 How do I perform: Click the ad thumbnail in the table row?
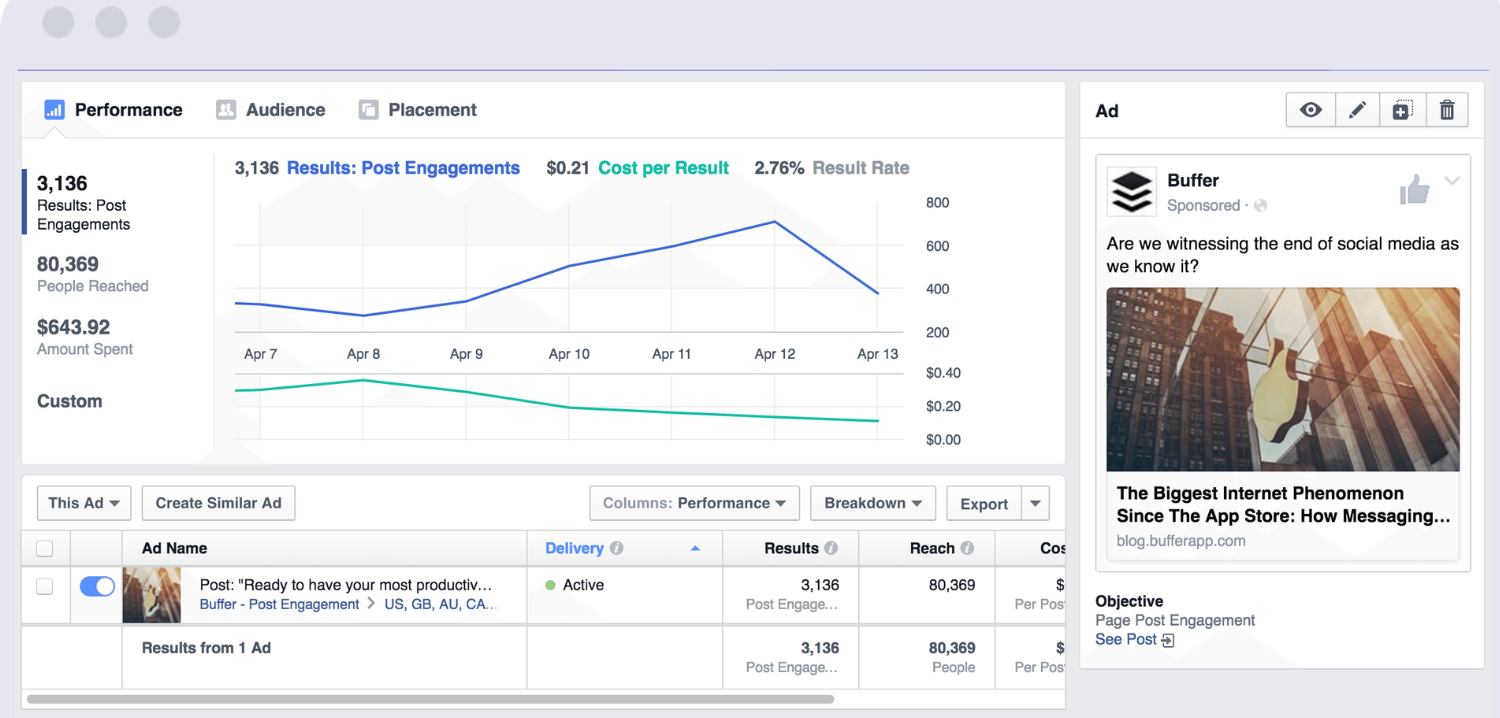point(151,595)
